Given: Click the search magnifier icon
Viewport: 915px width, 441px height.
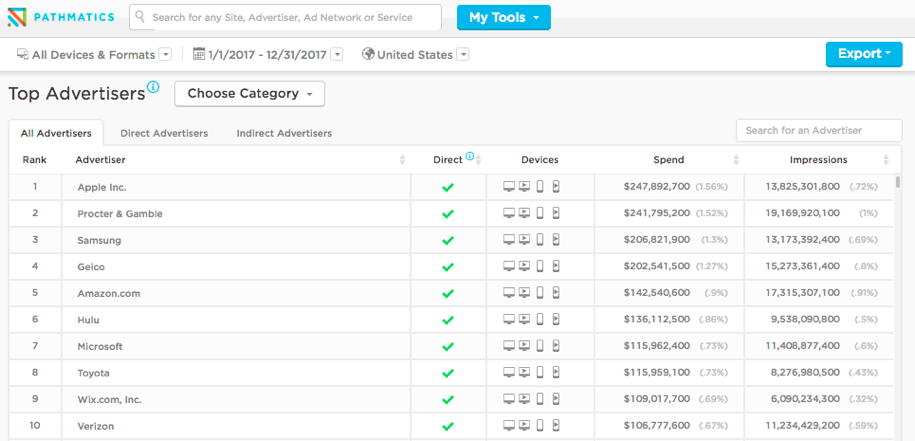Looking at the screenshot, I should 140,17.
